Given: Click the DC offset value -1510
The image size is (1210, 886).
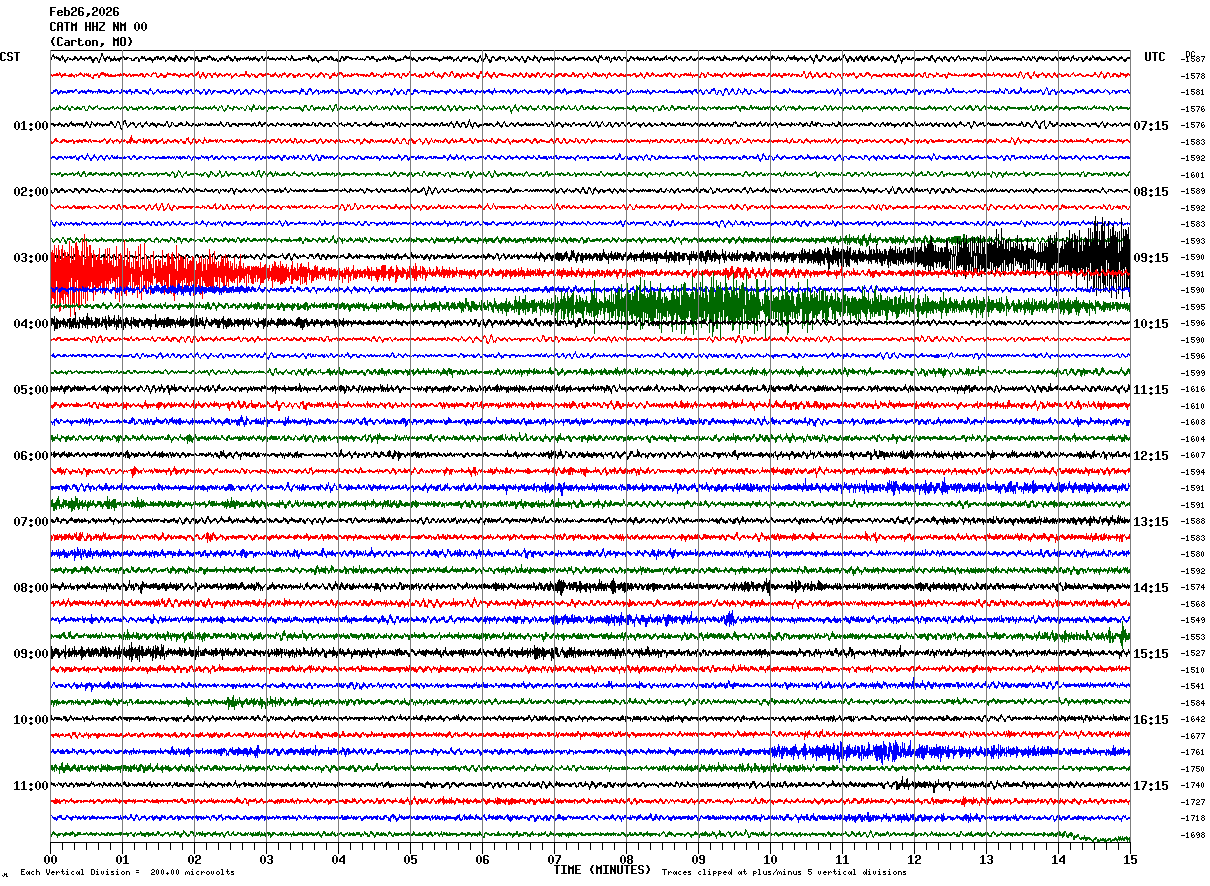Looking at the screenshot, I should point(1194,670).
